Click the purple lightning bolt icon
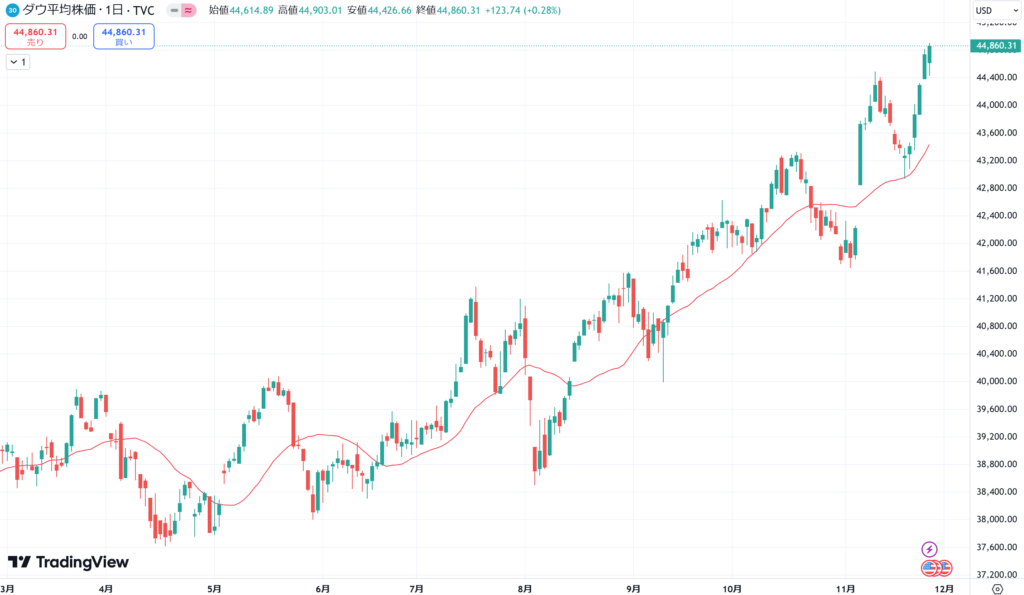The image size is (1024, 595). pyautogui.click(x=929, y=549)
